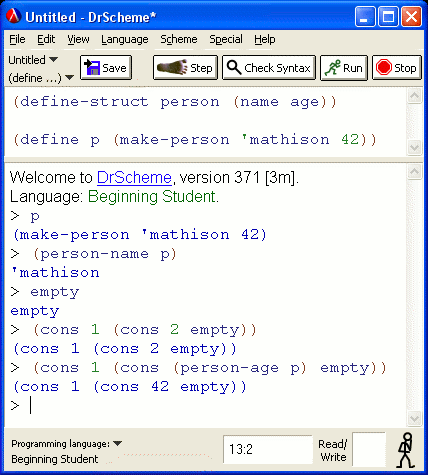Click the (define p (make-person line
The width and height of the screenshot is (428, 475).
click(195, 140)
